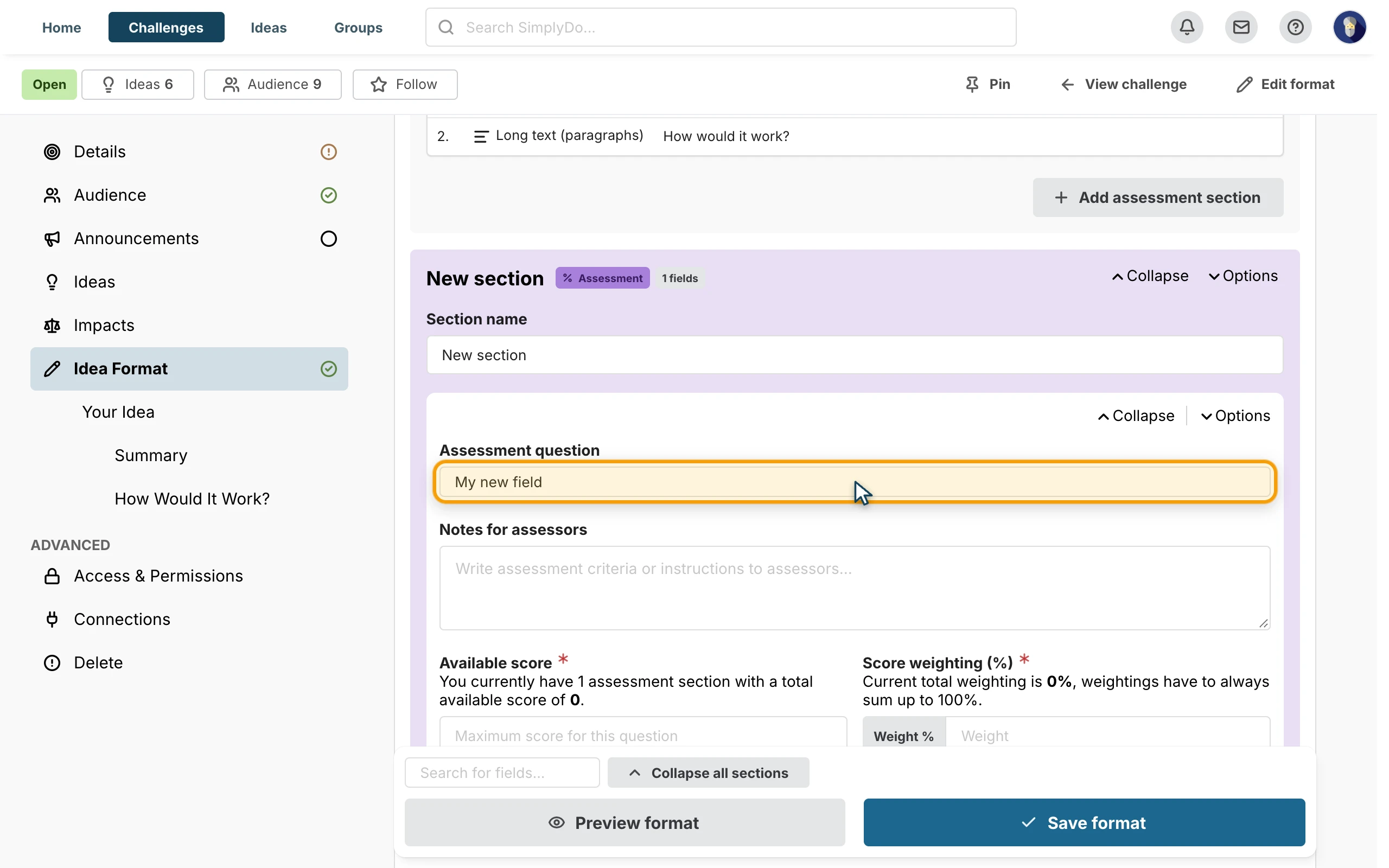The image size is (1389, 868).
Task: Collapse all sections
Action: [708, 773]
